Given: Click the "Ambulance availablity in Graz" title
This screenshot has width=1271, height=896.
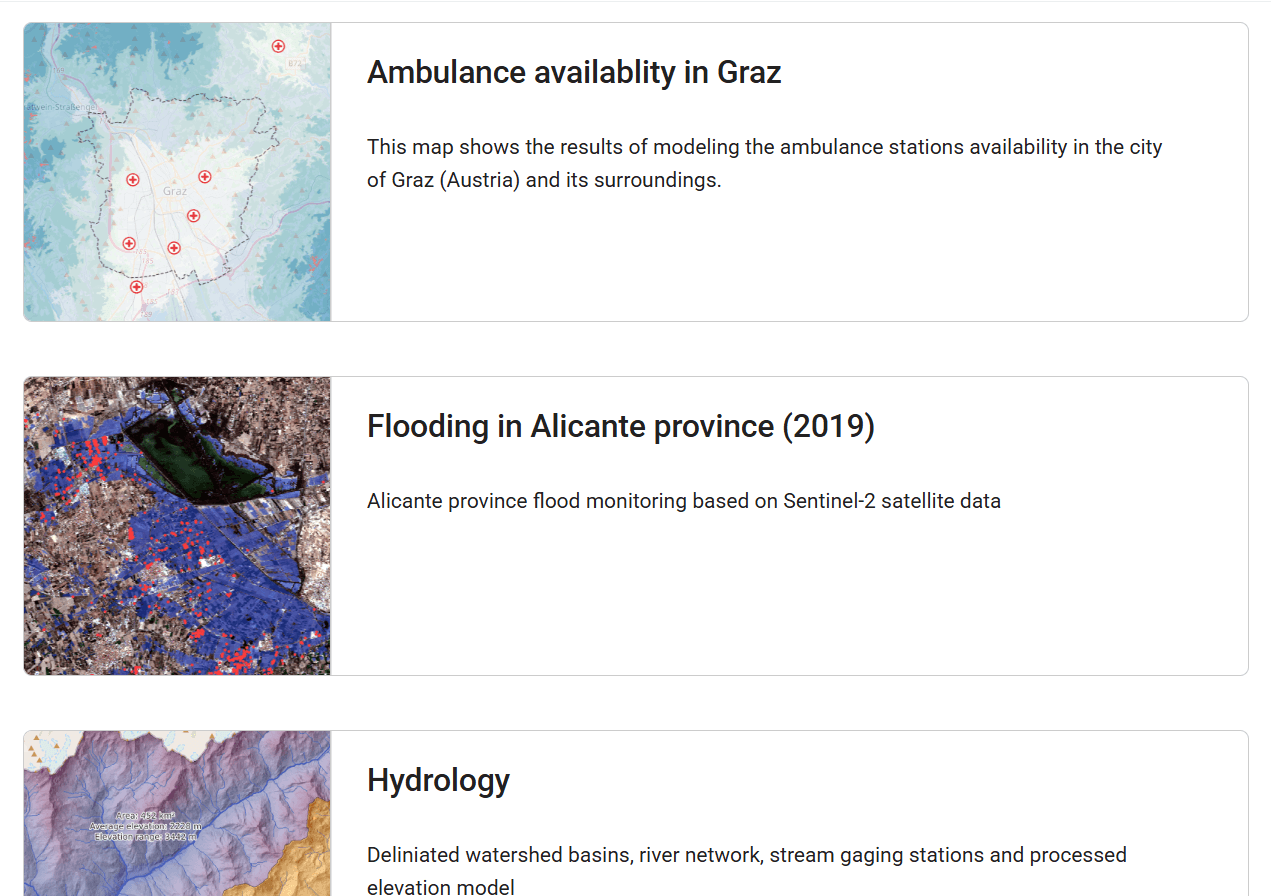Looking at the screenshot, I should click(574, 72).
